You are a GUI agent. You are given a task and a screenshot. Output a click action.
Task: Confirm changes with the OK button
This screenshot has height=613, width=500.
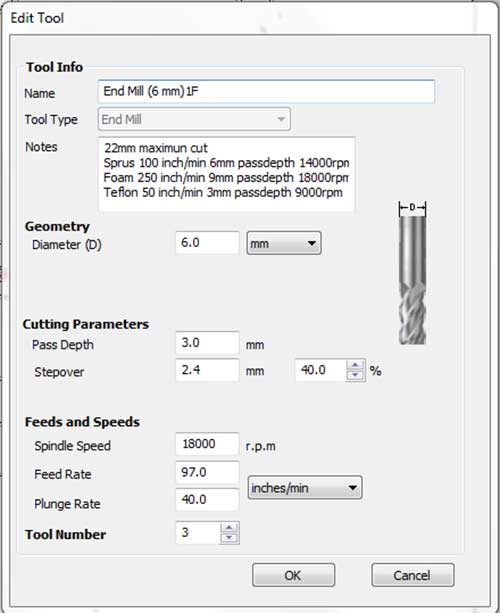294,575
